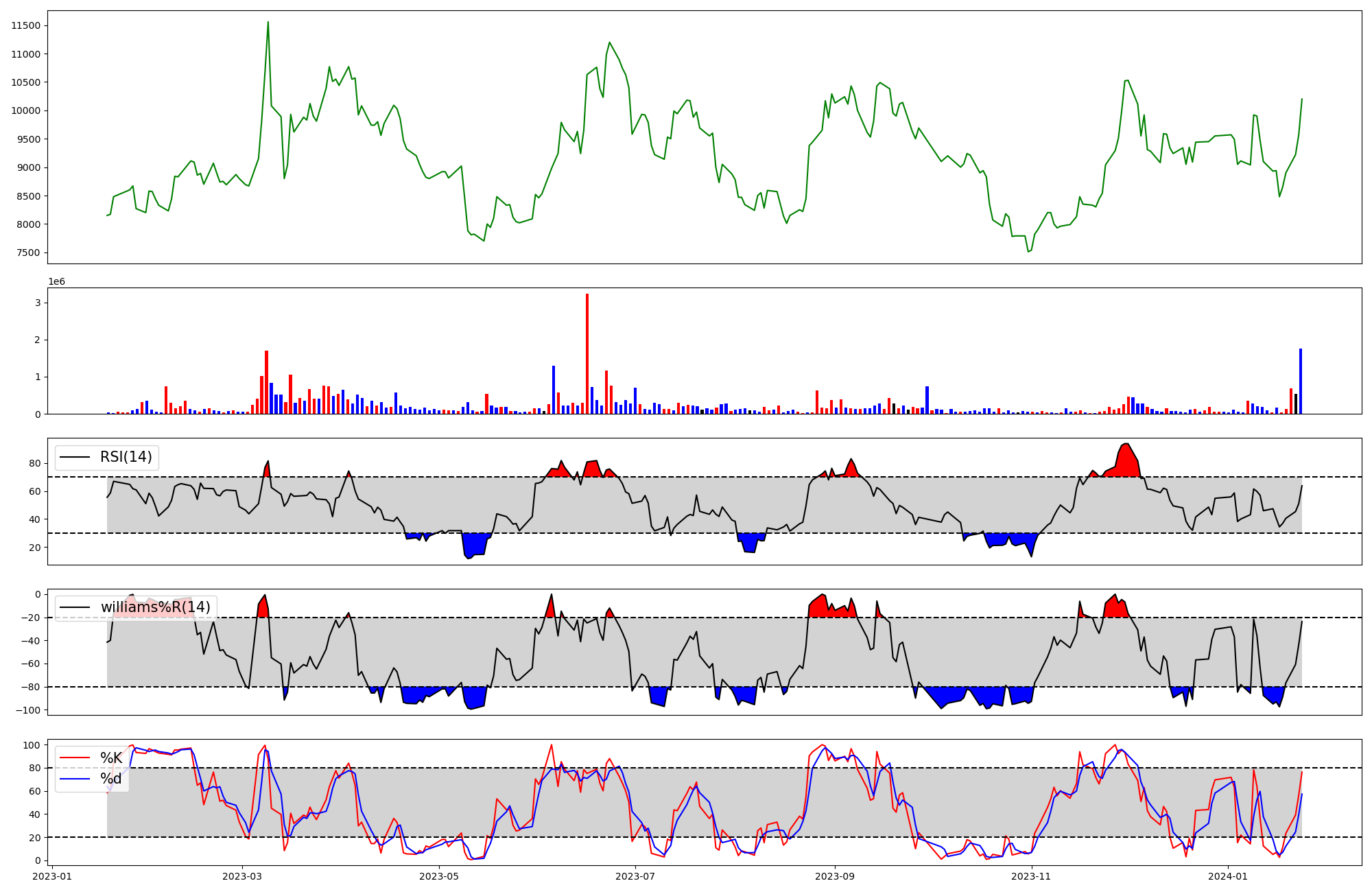The image size is (1372, 892).
Task: Click the 8000 price axis label
Action: click(29, 224)
